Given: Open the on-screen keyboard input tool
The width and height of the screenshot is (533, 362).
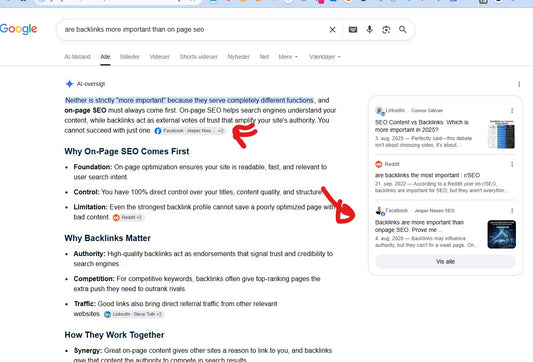Looking at the screenshot, I should point(353,30).
